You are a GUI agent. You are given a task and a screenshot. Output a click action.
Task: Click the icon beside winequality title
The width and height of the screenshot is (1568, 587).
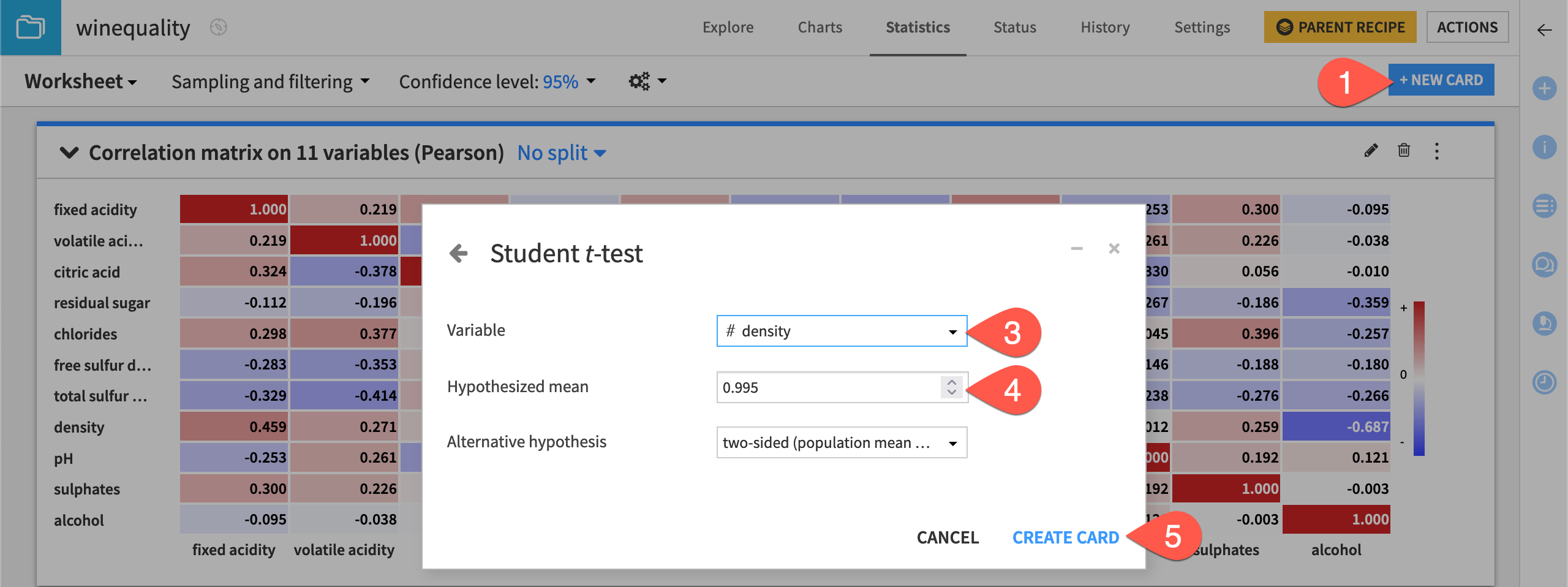(219, 28)
